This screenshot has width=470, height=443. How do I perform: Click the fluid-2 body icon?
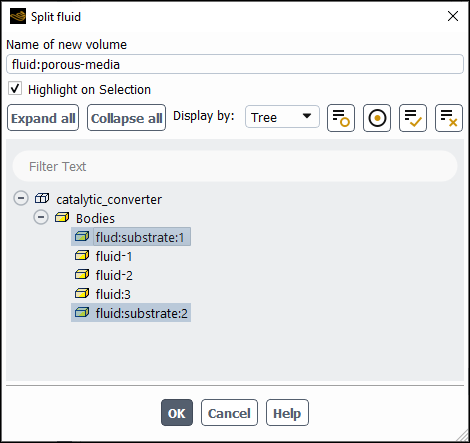click(x=82, y=275)
